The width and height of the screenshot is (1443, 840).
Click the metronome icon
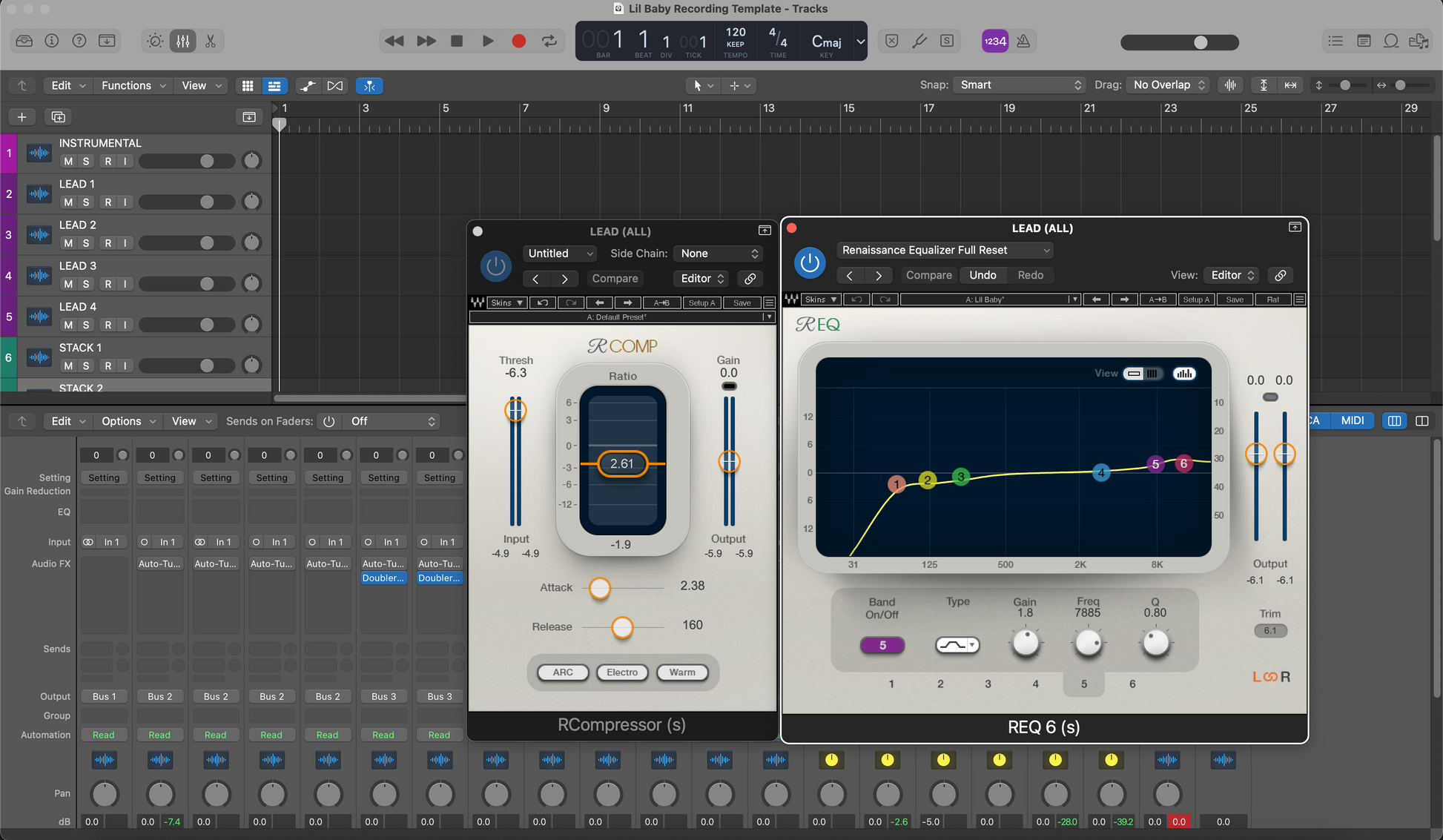click(1023, 42)
